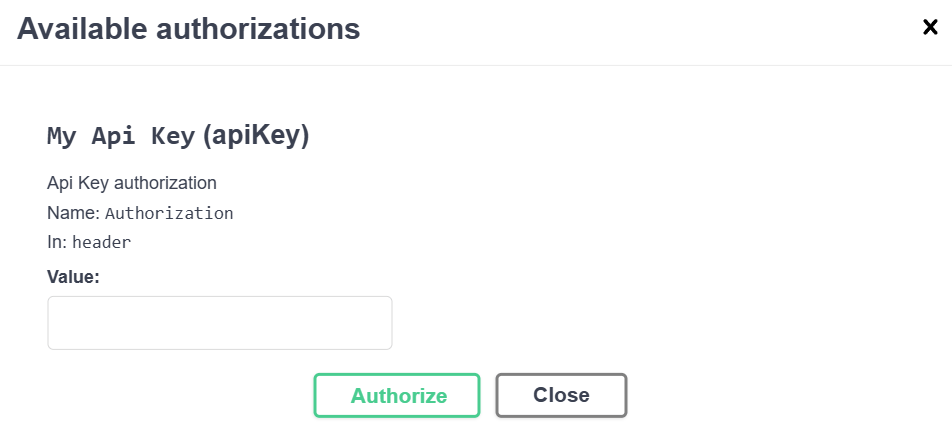952x433 pixels.
Task: Click the (apiKey) type label in heading
Action: tap(256, 136)
